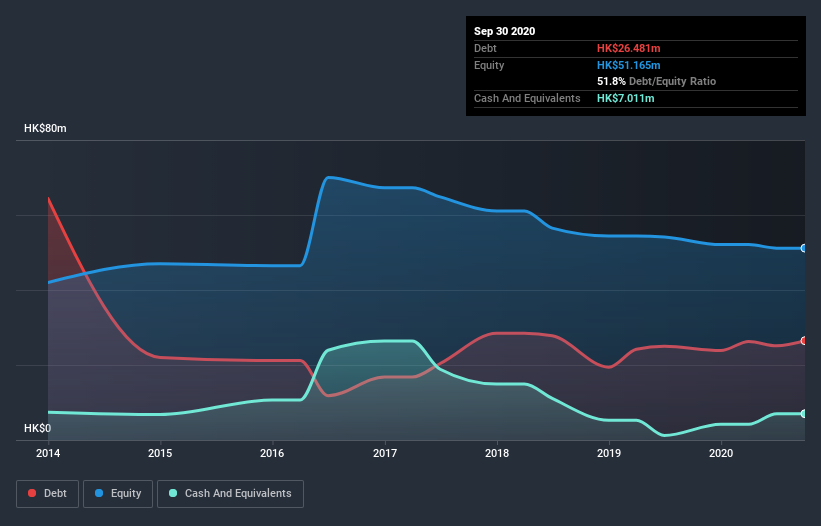The image size is (821, 526).
Task: Select the 2014 axis label
Action: (48, 453)
